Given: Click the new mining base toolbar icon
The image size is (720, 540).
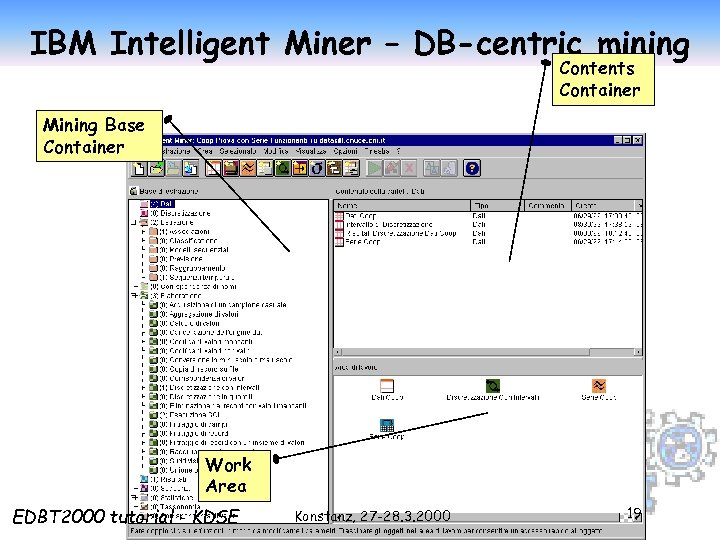Looking at the screenshot, I should [x=139, y=169].
